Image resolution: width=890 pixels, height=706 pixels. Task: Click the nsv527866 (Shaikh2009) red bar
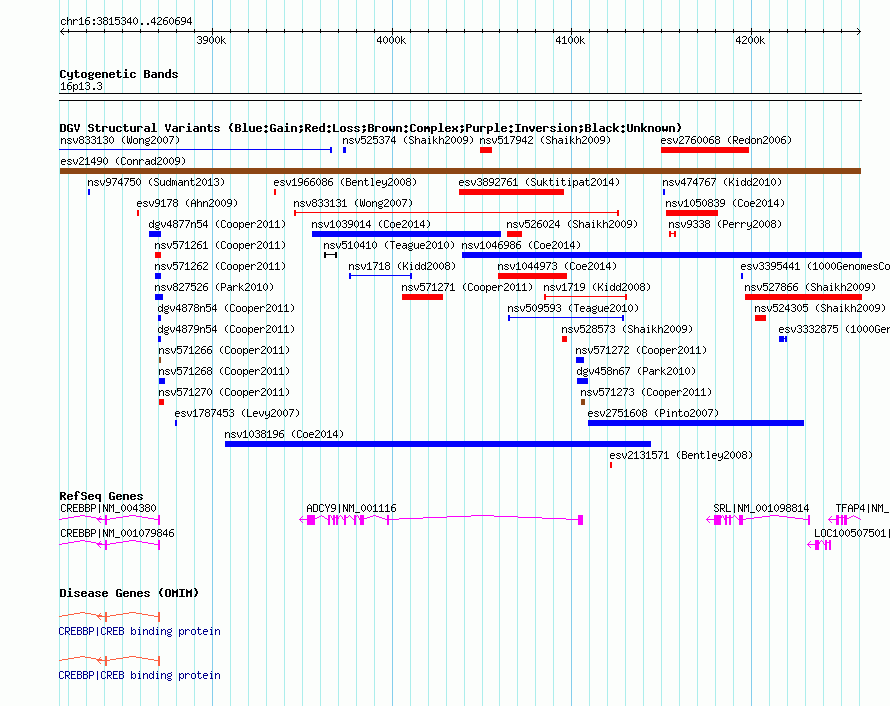803,297
